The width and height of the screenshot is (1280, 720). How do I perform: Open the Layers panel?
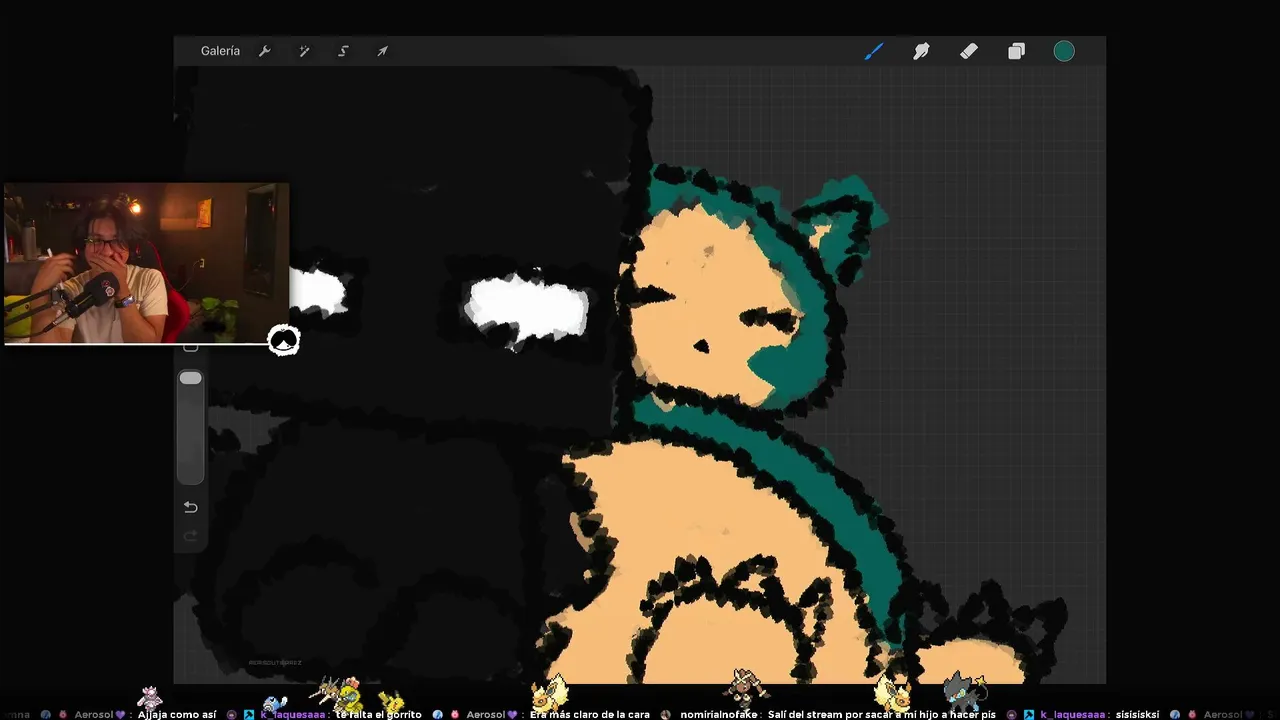1016,51
